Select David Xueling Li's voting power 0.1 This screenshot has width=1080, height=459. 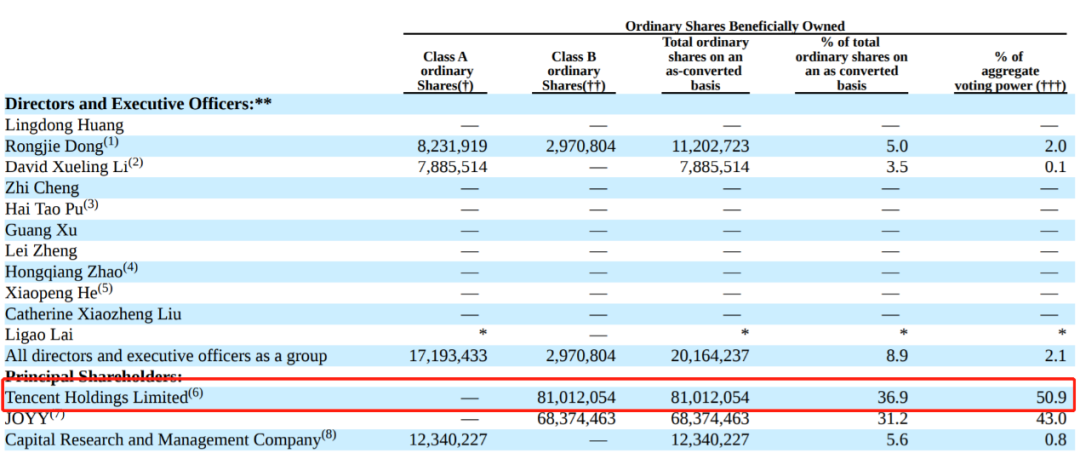click(x=1055, y=167)
